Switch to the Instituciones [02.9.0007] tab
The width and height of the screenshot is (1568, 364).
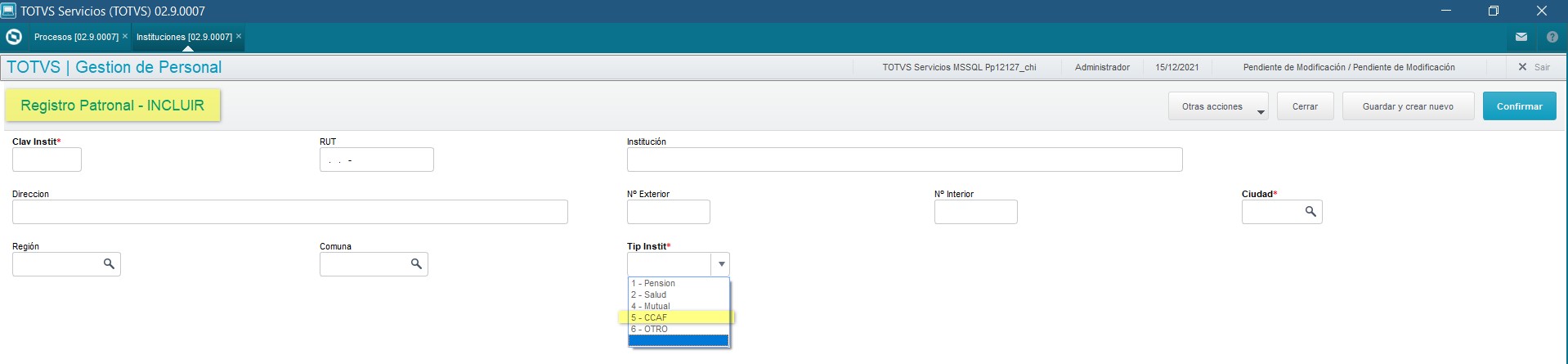(184, 37)
